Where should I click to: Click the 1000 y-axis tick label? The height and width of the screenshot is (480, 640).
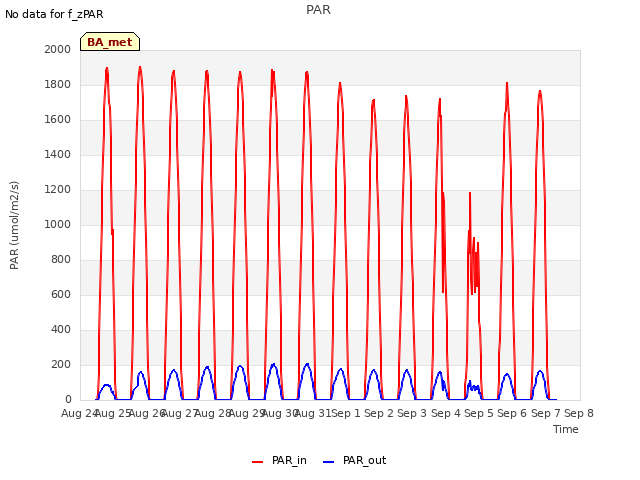[58, 224]
